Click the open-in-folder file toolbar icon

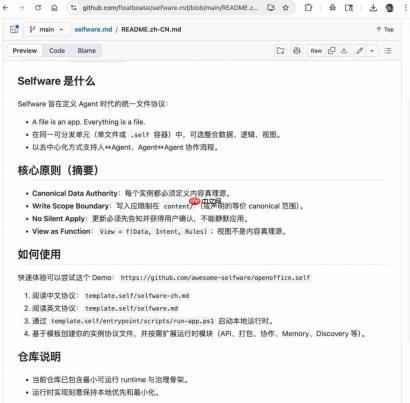click(x=281, y=51)
